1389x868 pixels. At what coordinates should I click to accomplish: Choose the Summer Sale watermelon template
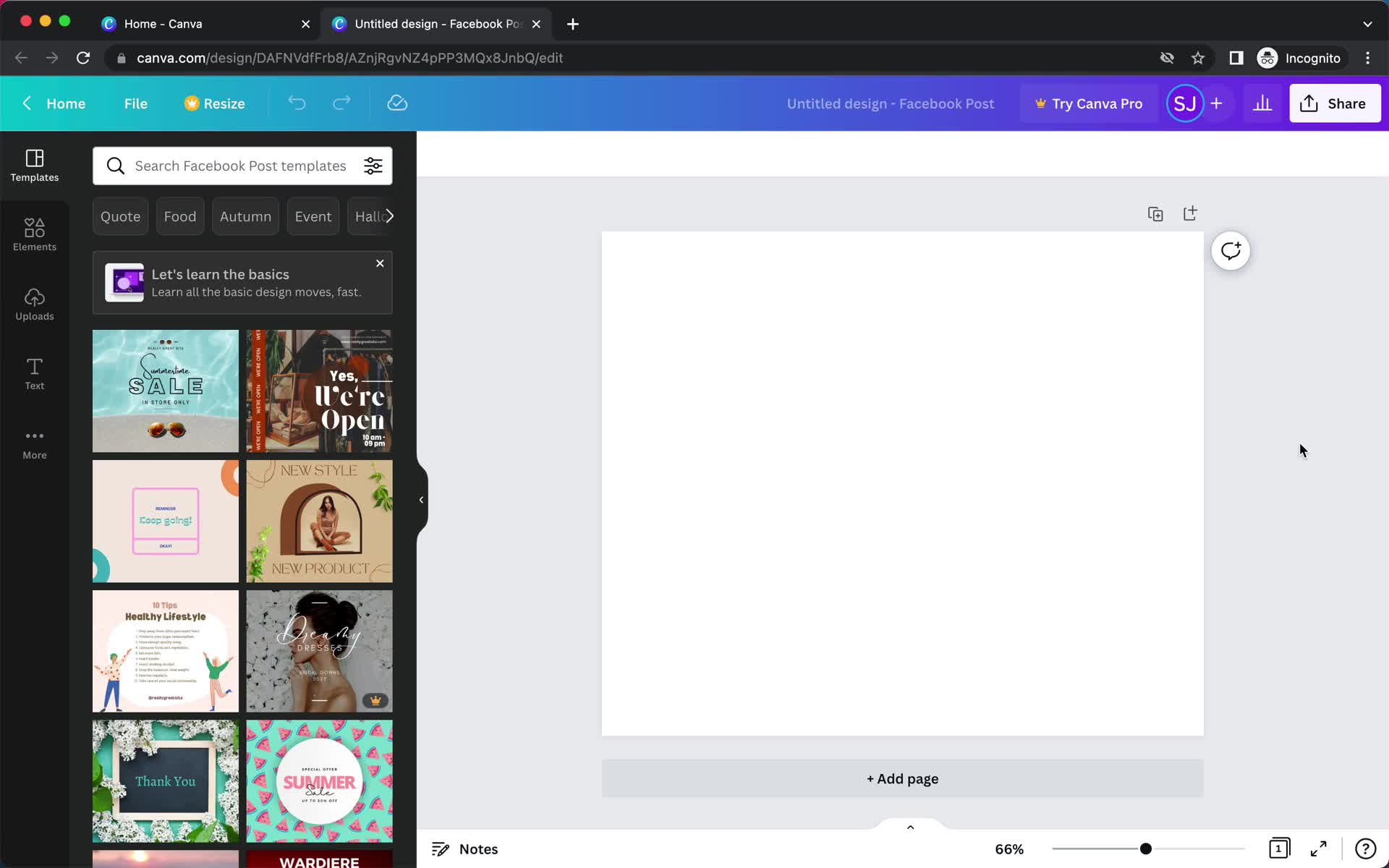[320, 781]
